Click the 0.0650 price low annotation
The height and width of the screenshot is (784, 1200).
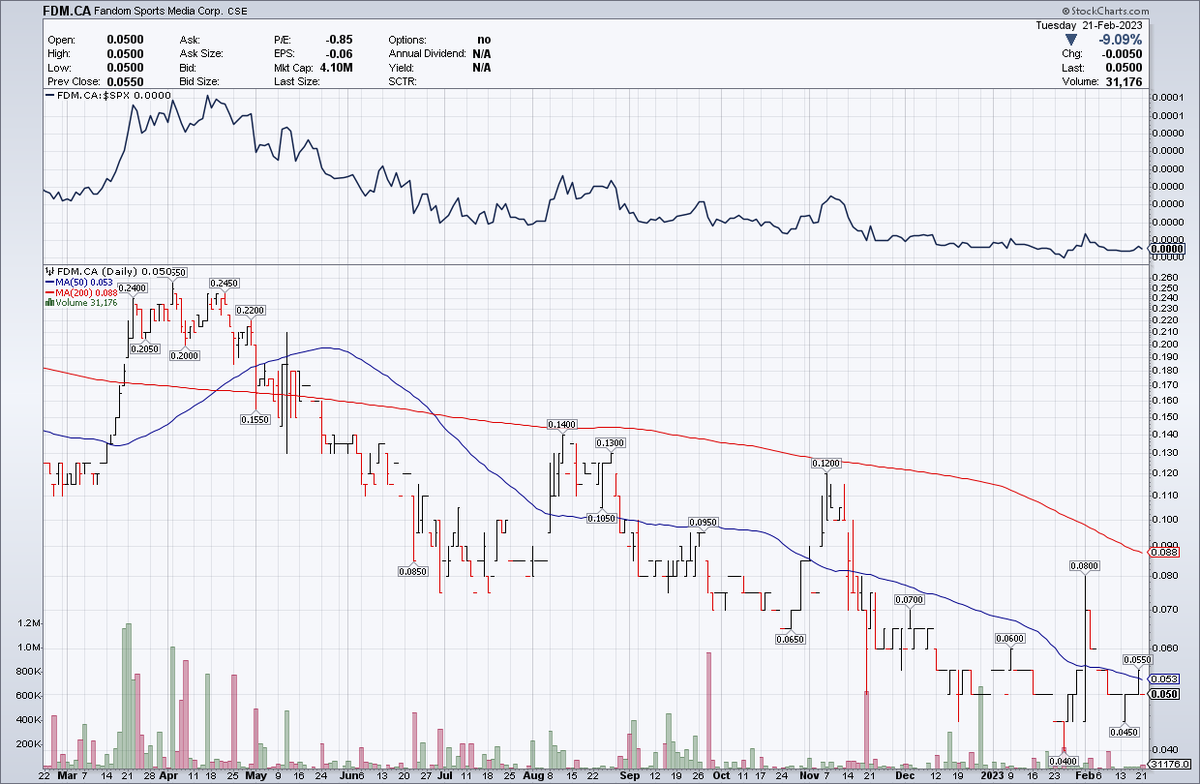click(791, 638)
